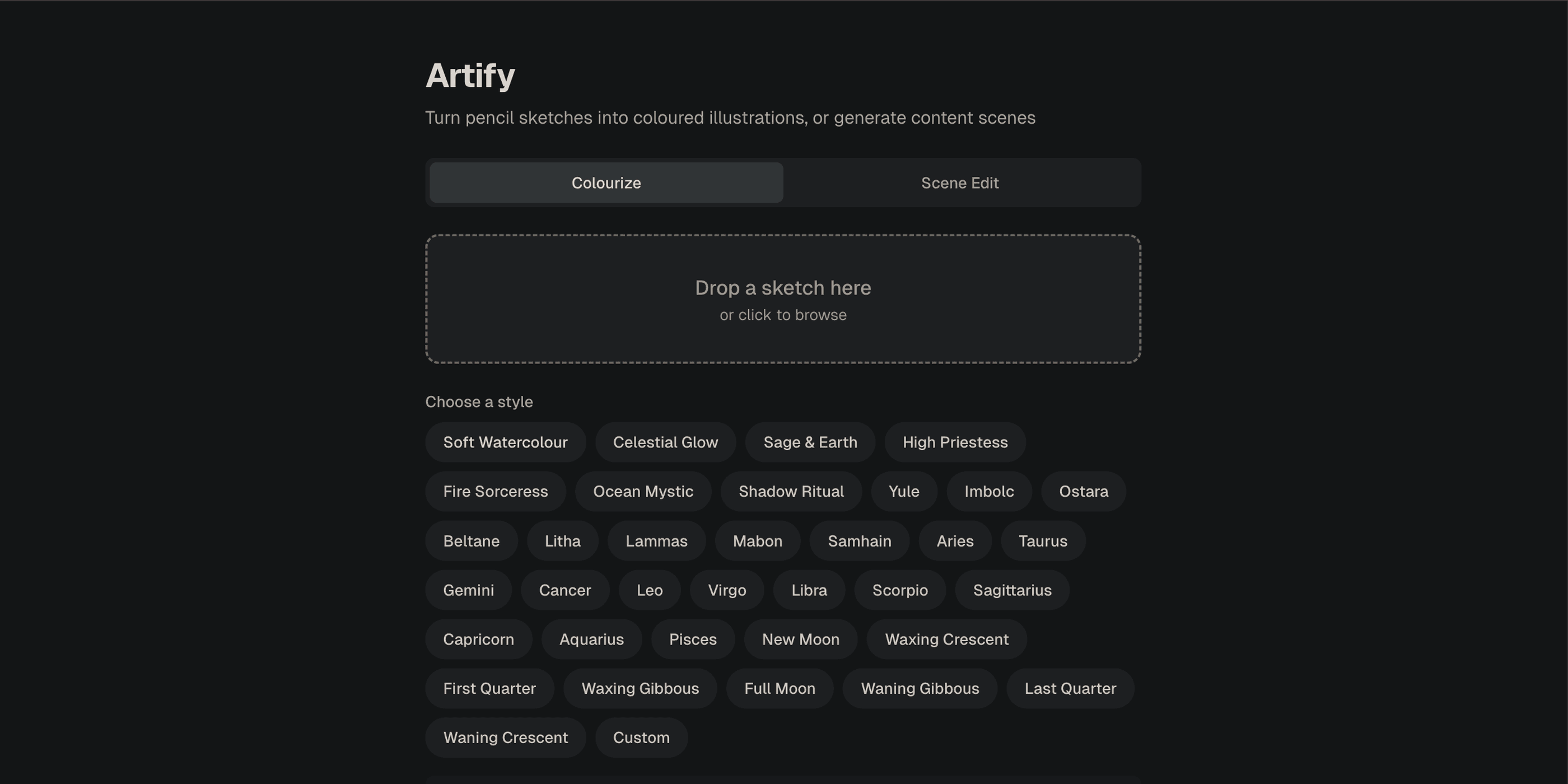Choose the Sage & Earth style
The image size is (1568, 784).
point(810,442)
